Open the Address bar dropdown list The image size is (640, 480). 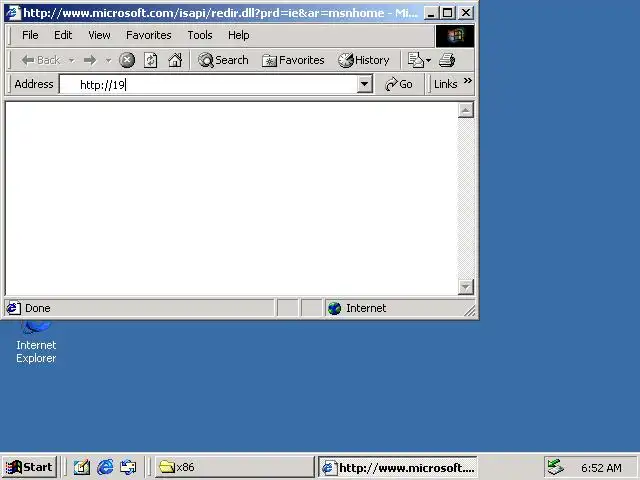(364, 84)
